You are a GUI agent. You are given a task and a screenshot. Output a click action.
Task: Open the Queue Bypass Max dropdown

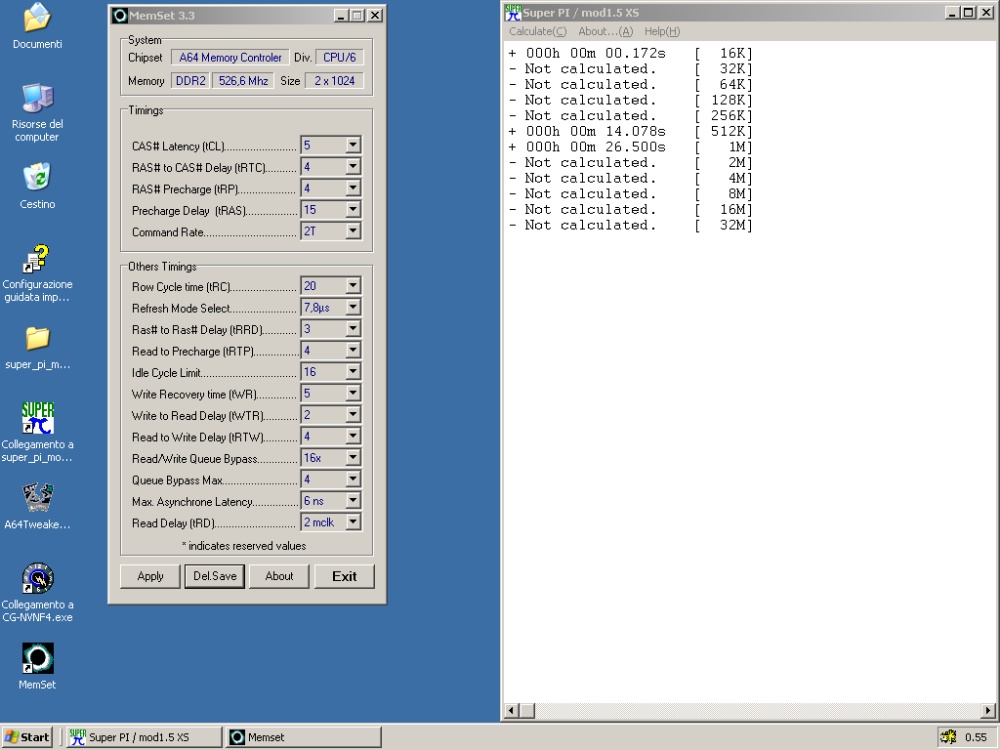pyautogui.click(x=353, y=479)
